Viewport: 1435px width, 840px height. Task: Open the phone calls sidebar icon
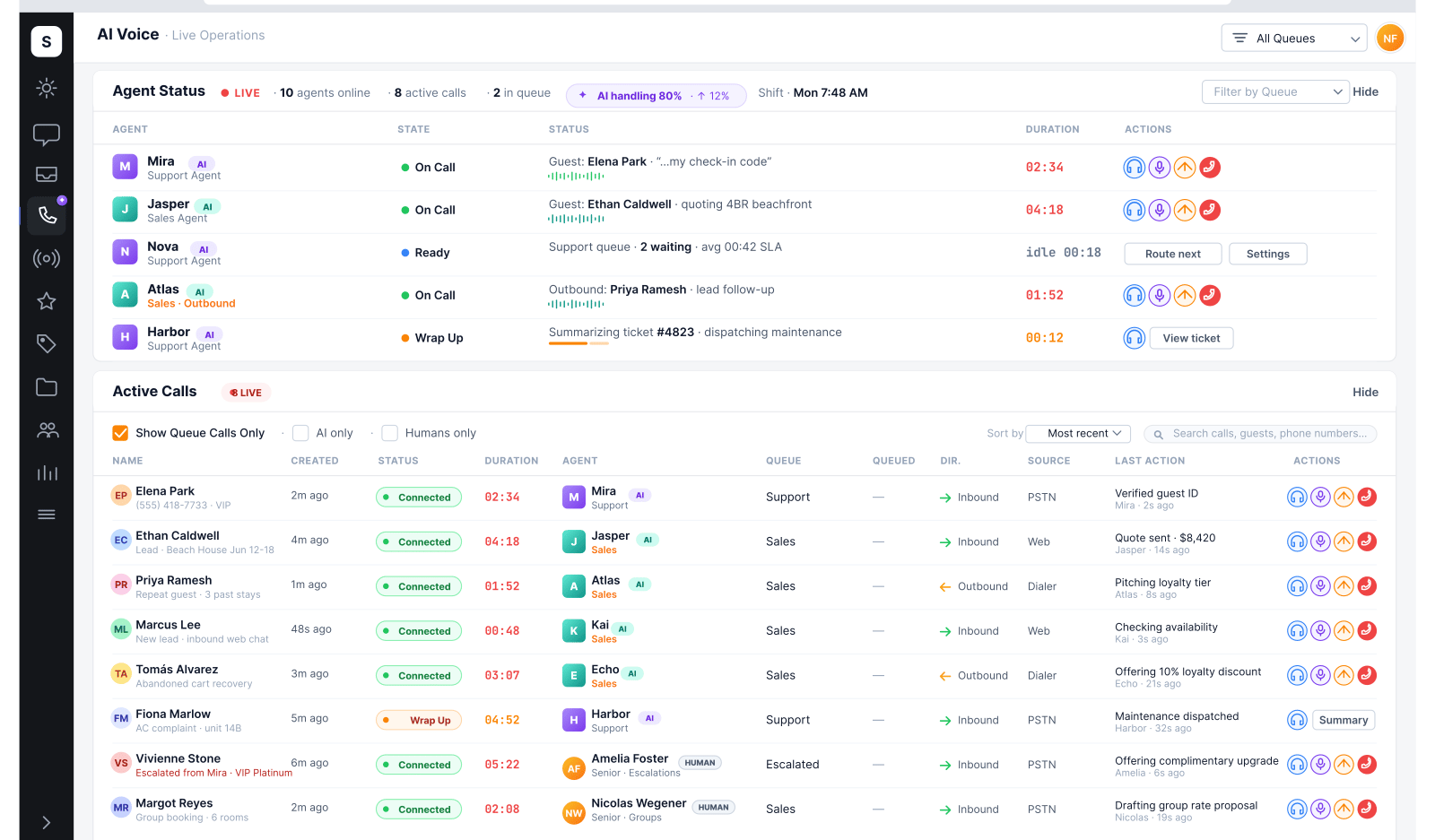47,215
